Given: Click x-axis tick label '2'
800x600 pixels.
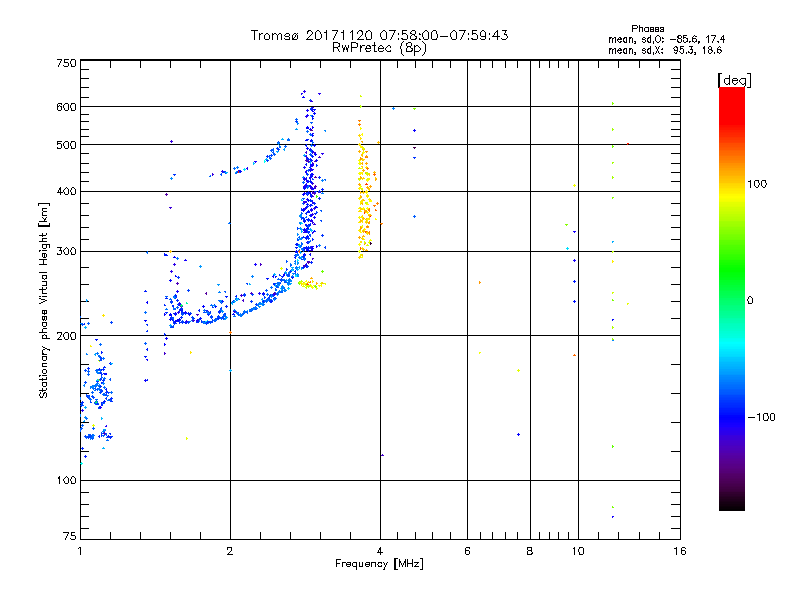Looking at the screenshot, I should pos(230,551).
